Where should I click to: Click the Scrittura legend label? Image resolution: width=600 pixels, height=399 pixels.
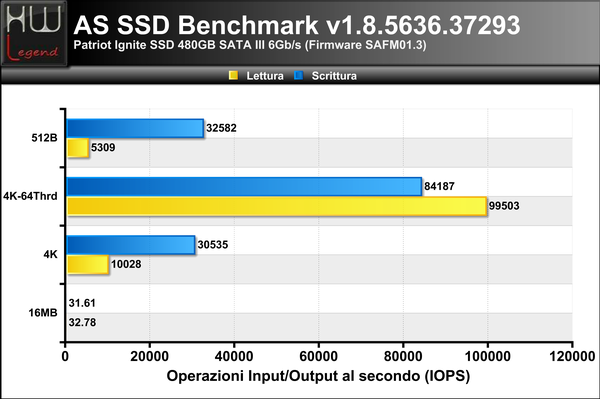pyautogui.click(x=334, y=76)
